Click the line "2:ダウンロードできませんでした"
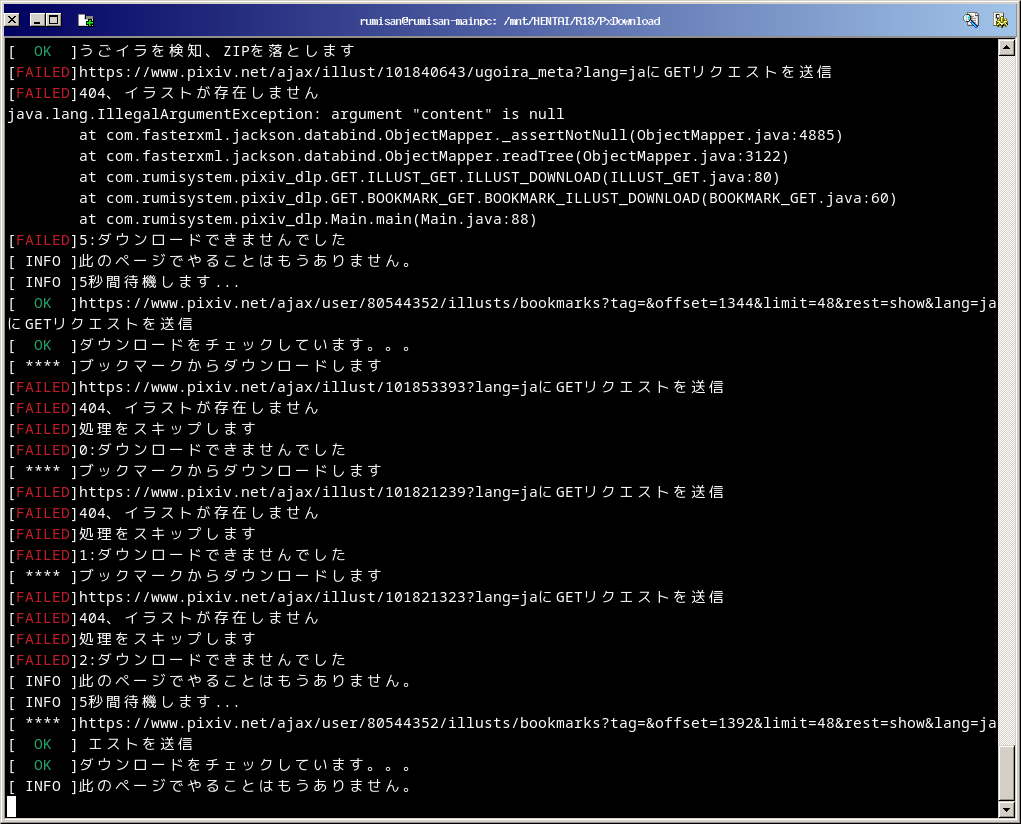Screen dimensions: 1021x824 pyautogui.click(x=212, y=660)
